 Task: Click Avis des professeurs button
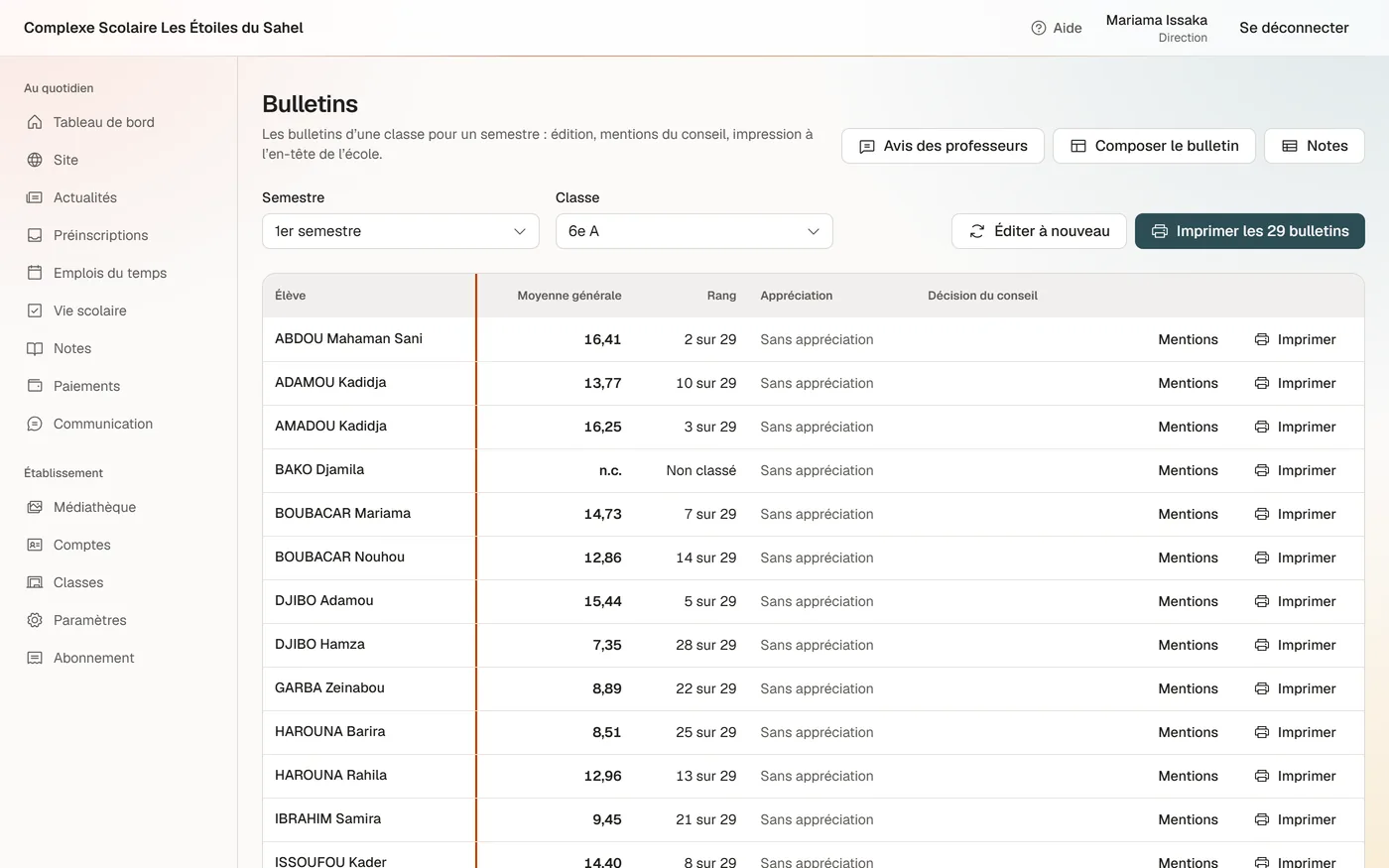[x=943, y=146]
